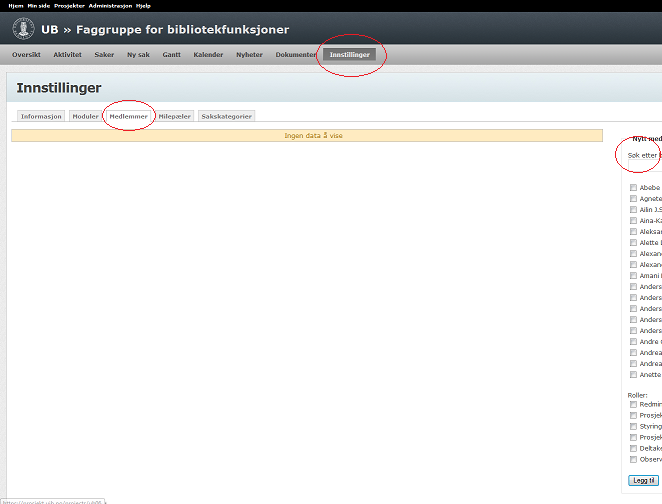Check the box next to Abebe

pyautogui.click(x=633, y=188)
